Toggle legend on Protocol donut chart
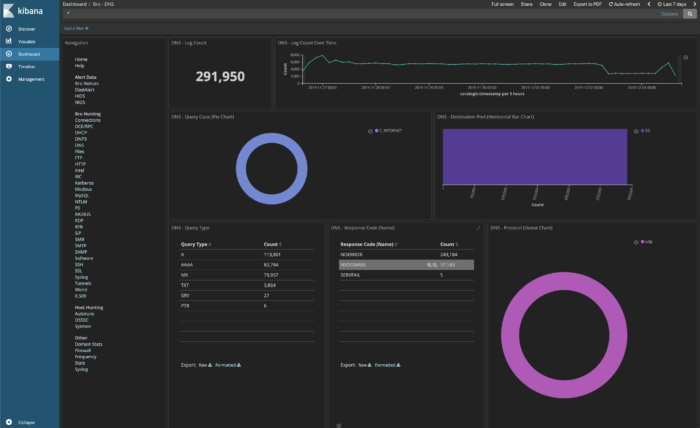Image resolution: width=700 pixels, height=428 pixels. [x=636, y=242]
